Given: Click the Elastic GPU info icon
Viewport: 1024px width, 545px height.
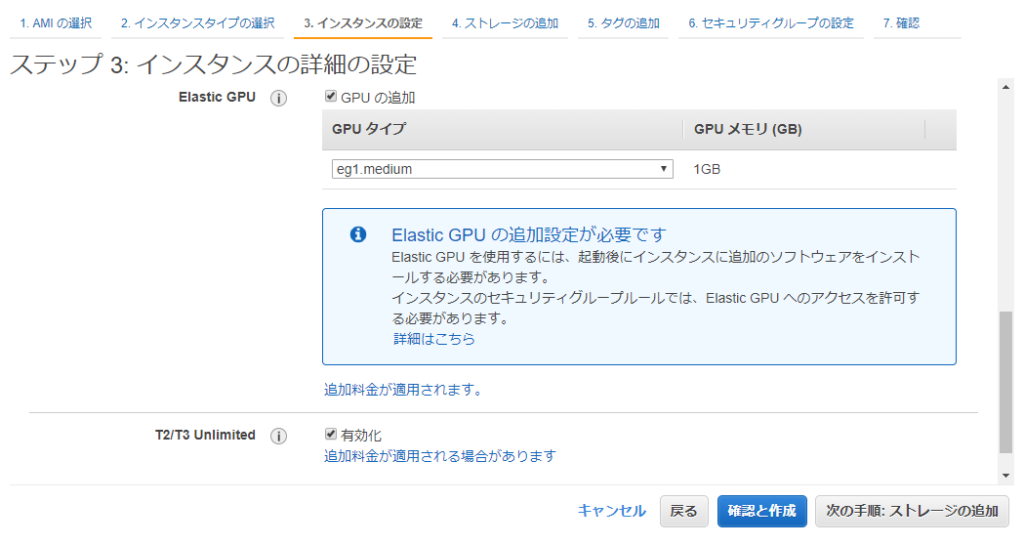Looking at the screenshot, I should (279, 98).
